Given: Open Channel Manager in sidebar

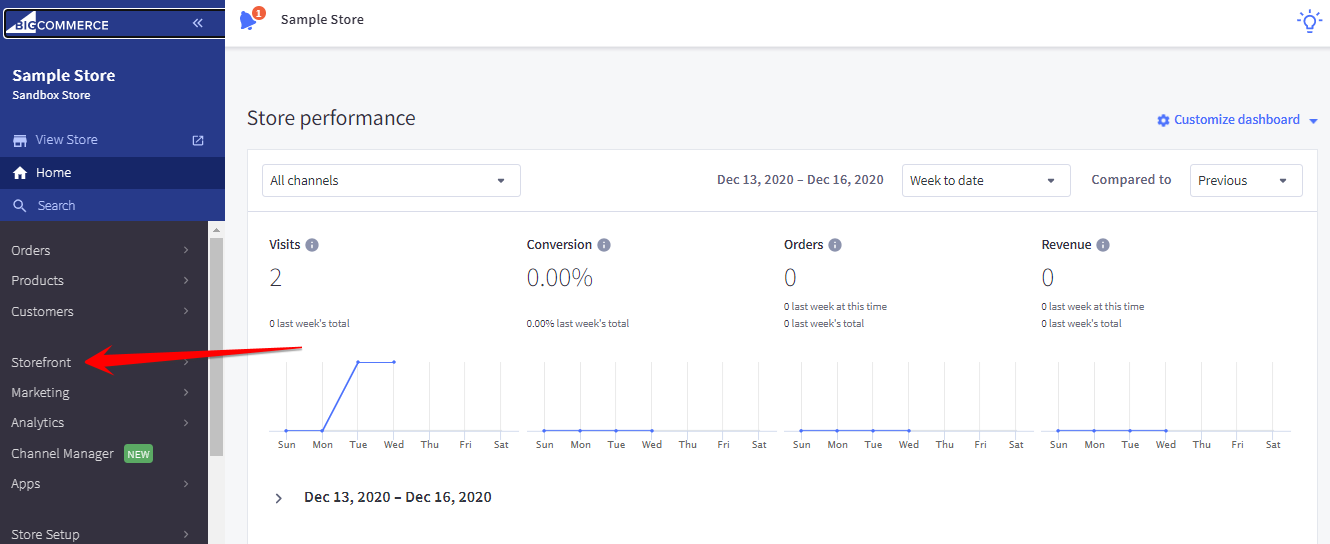Looking at the screenshot, I should click(62, 454).
